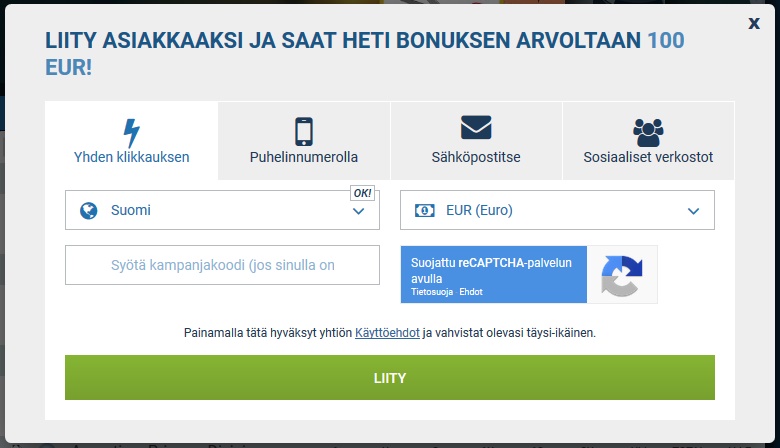Expand the Suomi country dropdown arrow
Viewport: 780px width, 448px height.
[x=359, y=211]
